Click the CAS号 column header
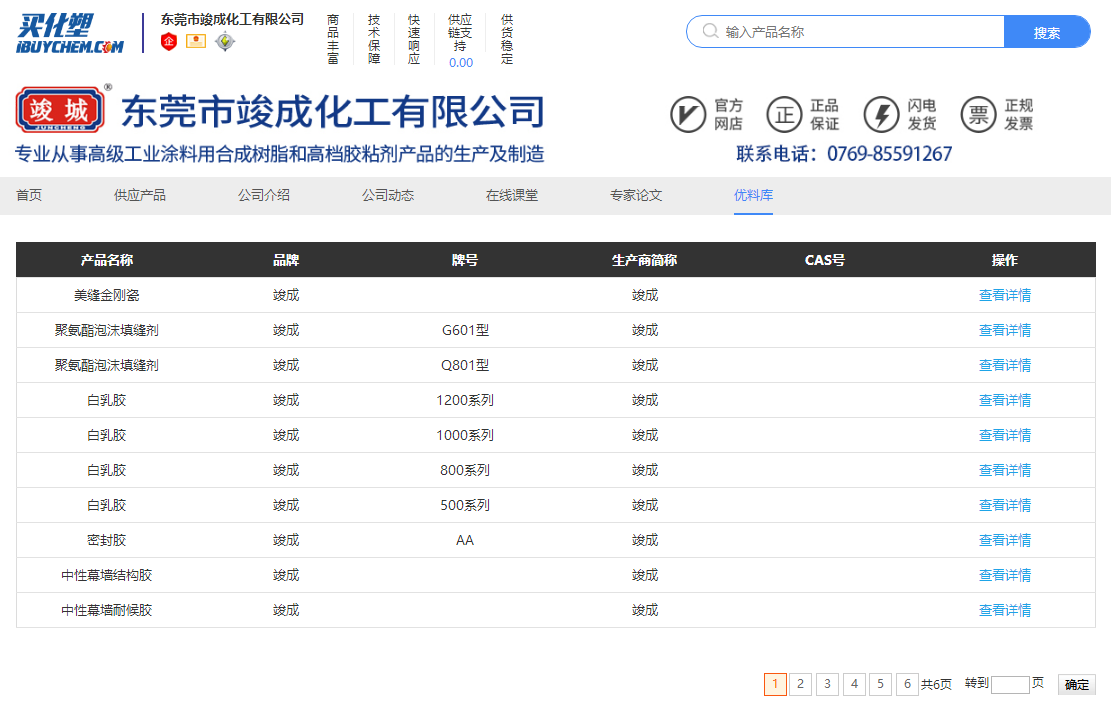 click(825, 260)
